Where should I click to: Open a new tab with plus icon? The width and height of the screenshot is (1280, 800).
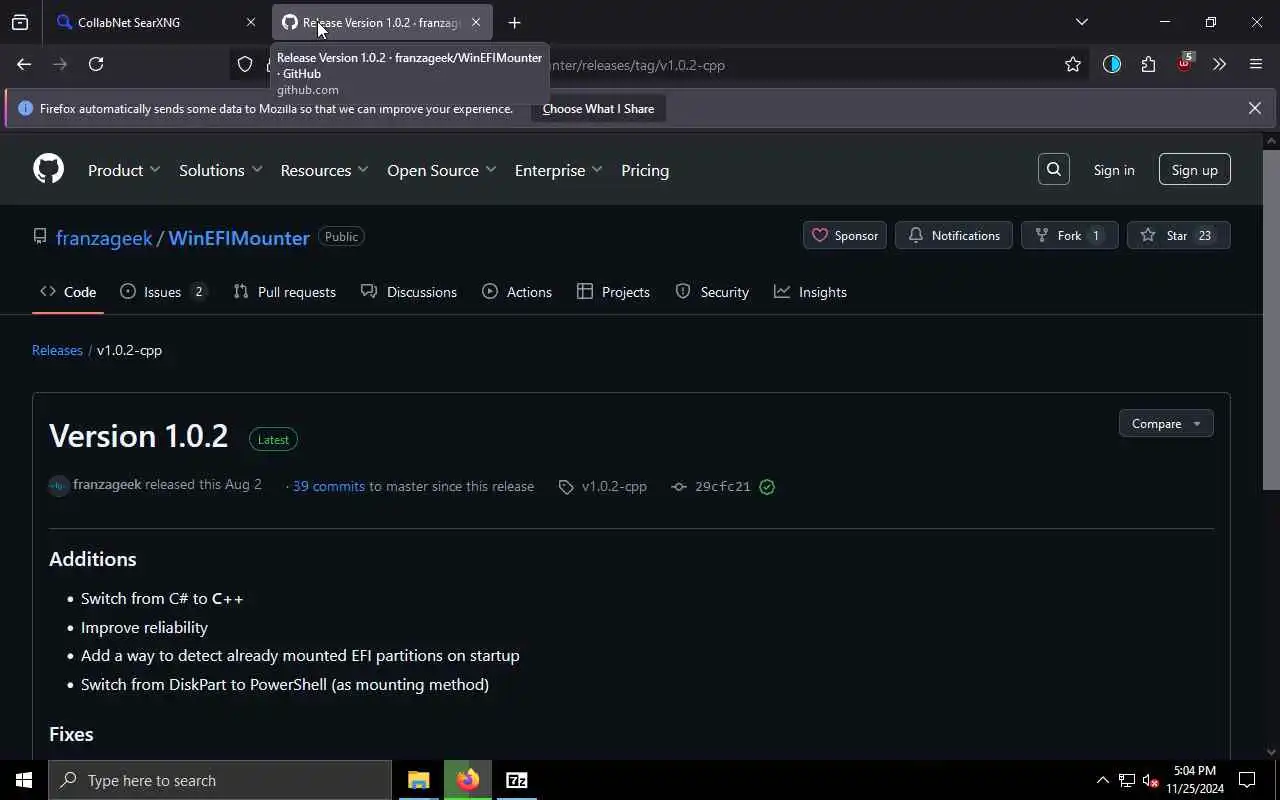point(514,22)
